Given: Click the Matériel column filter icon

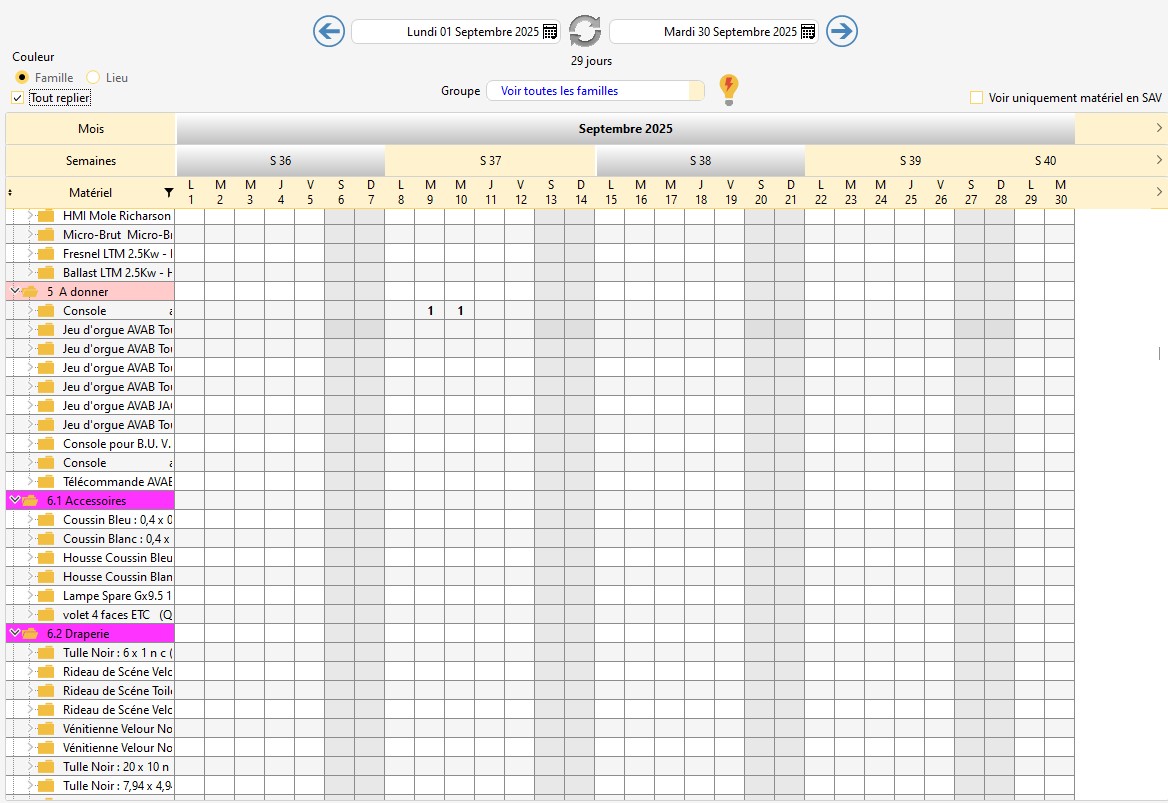Looking at the screenshot, I should pyautogui.click(x=168, y=193).
